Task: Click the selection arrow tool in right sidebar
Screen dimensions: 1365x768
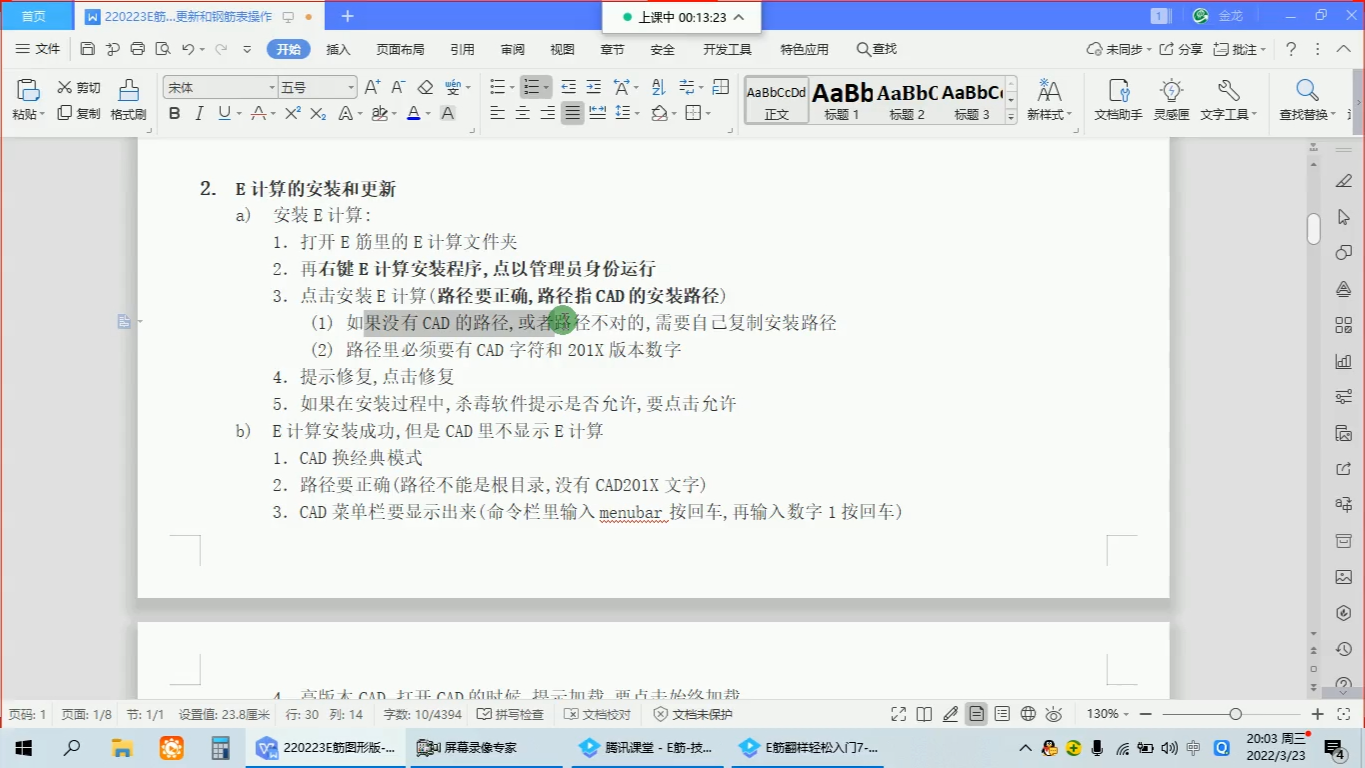Action: click(1343, 217)
